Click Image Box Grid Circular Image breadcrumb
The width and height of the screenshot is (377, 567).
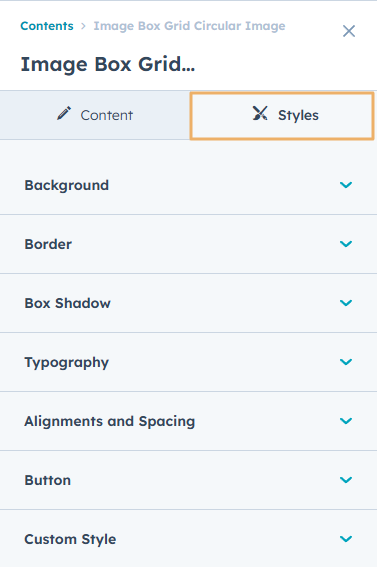point(189,26)
